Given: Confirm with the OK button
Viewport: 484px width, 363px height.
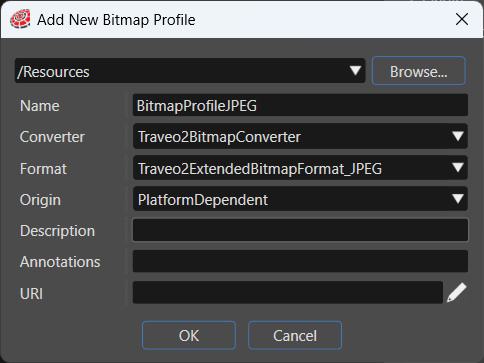Looking at the screenshot, I should click(189, 335).
